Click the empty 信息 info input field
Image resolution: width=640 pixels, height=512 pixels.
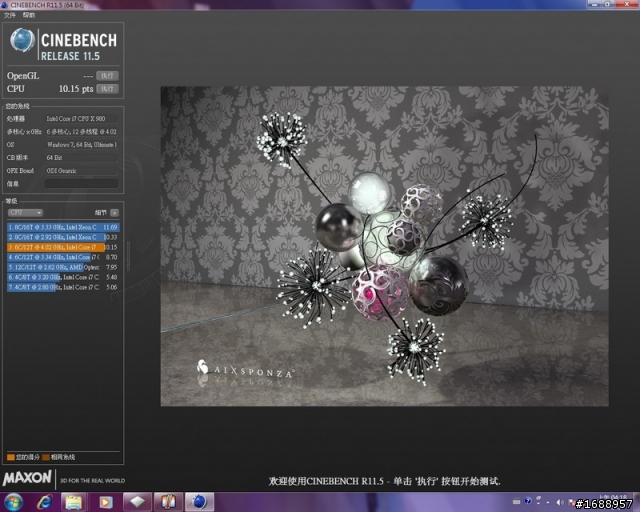click(x=82, y=183)
